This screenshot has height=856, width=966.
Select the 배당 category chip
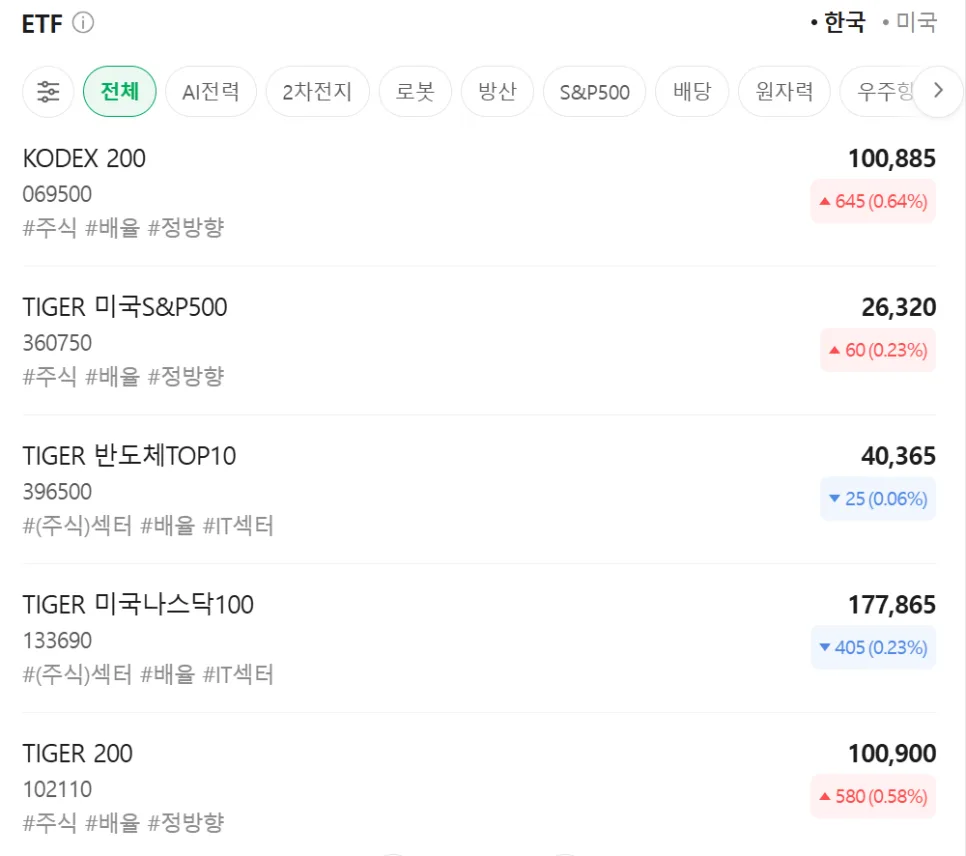692,91
